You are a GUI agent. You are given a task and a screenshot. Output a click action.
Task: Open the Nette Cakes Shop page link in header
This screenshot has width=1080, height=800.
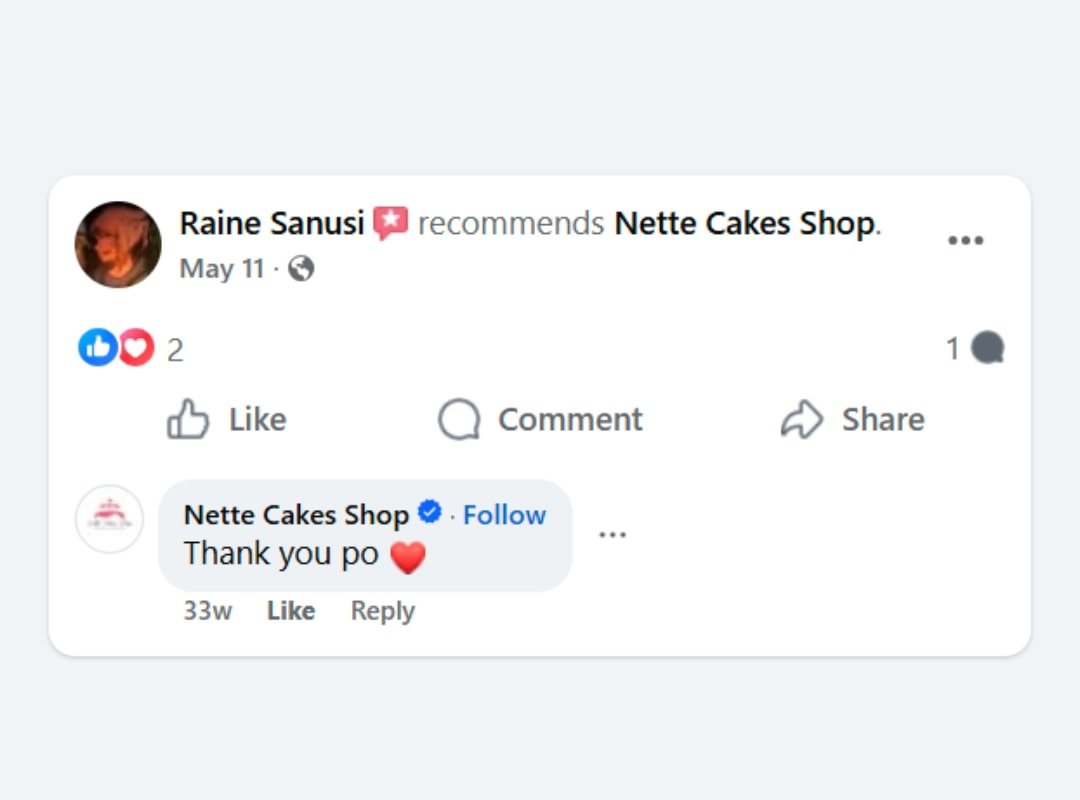pos(744,223)
